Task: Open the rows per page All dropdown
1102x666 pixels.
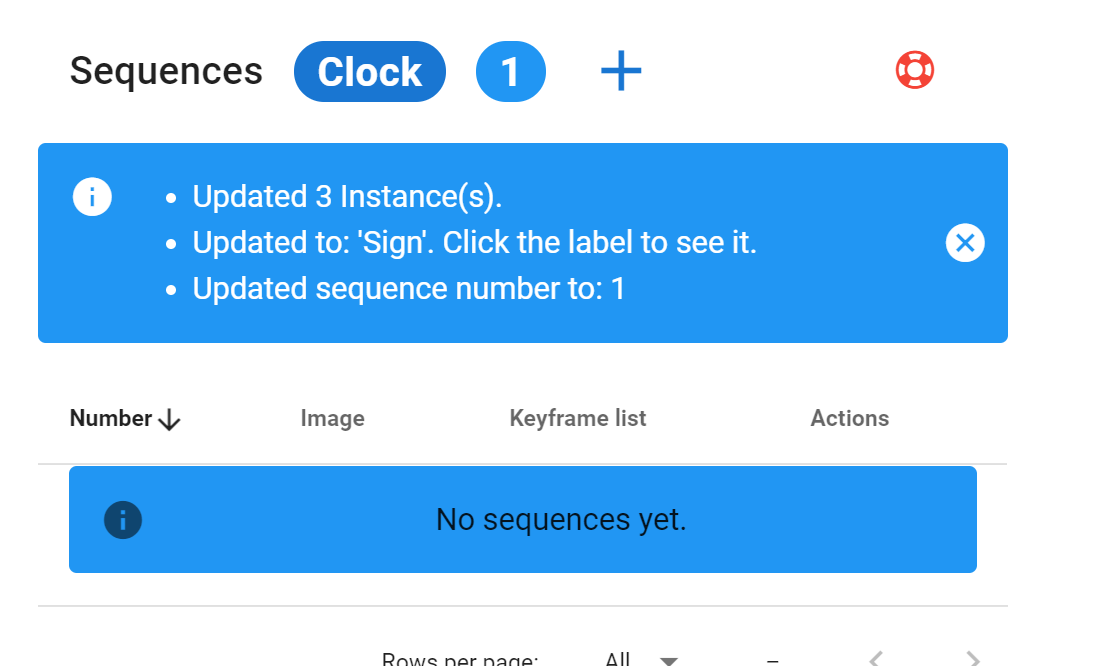Action: (x=618, y=659)
